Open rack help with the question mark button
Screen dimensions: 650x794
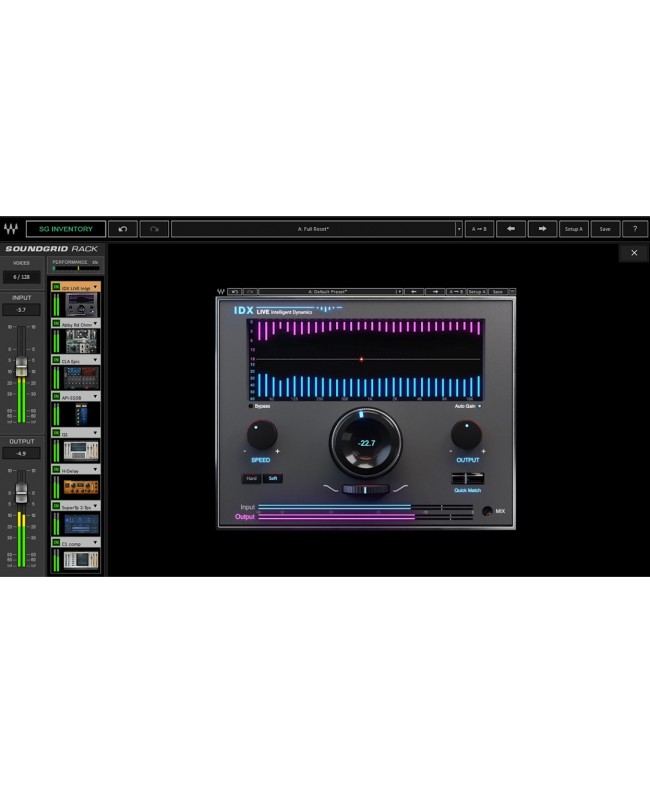click(x=635, y=229)
